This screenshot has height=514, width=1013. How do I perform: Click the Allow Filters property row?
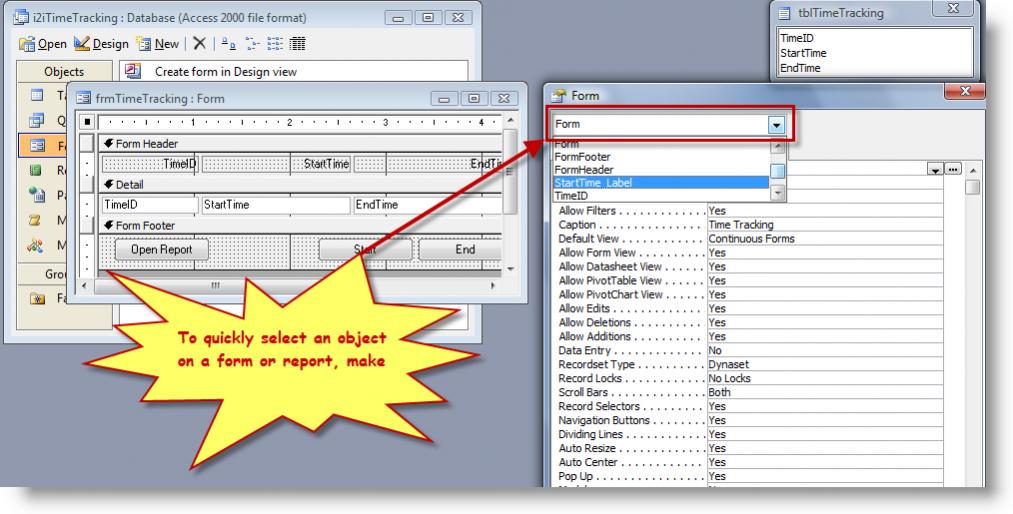click(749, 211)
